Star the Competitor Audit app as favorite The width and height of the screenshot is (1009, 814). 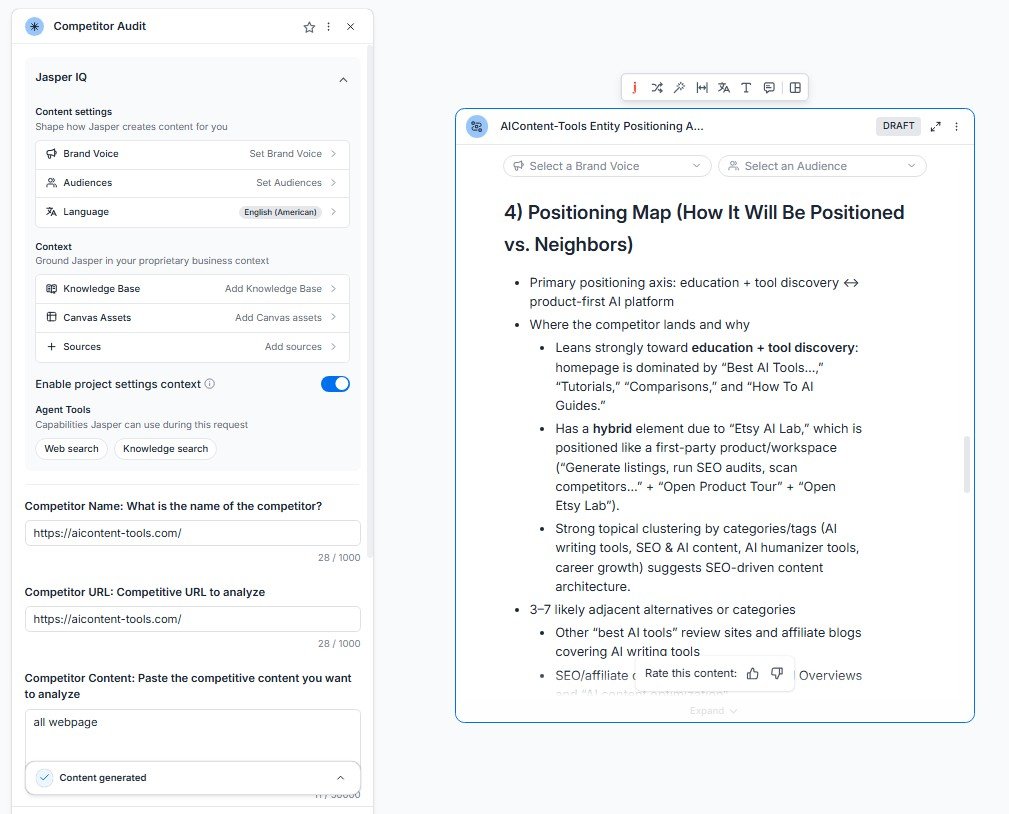click(309, 27)
